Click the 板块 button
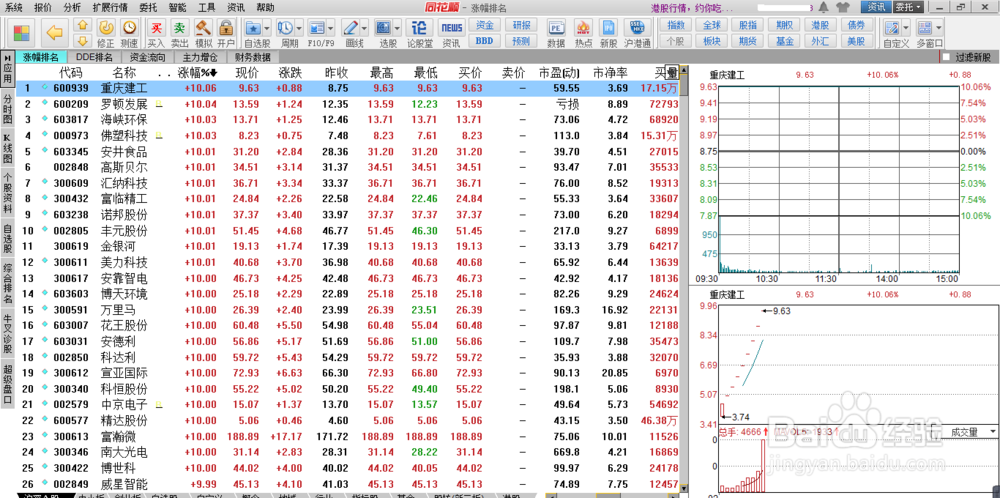 coord(712,41)
